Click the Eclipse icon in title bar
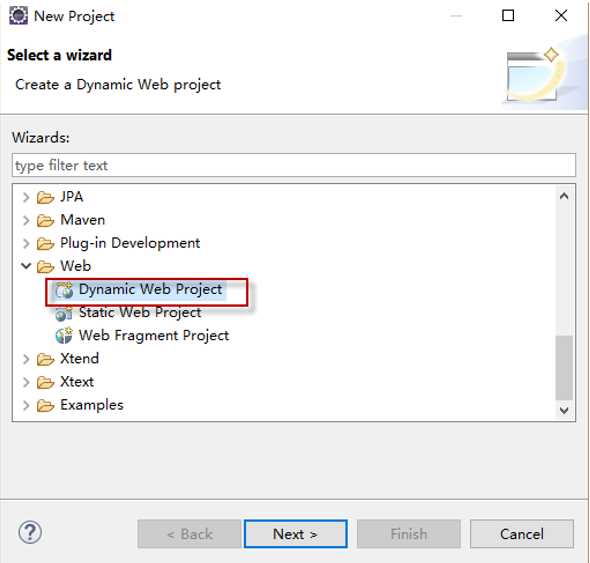The image size is (590, 563). pos(18,16)
